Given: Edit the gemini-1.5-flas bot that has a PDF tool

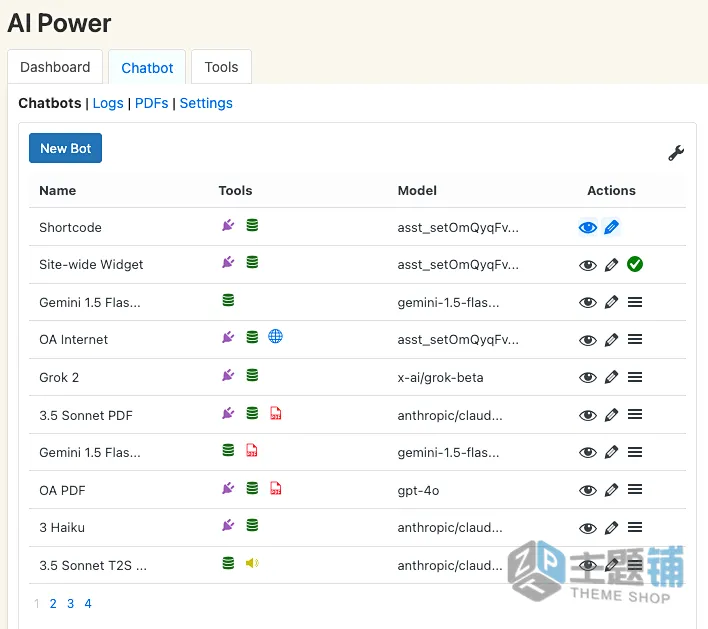Looking at the screenshot, I should pos(611,452).
